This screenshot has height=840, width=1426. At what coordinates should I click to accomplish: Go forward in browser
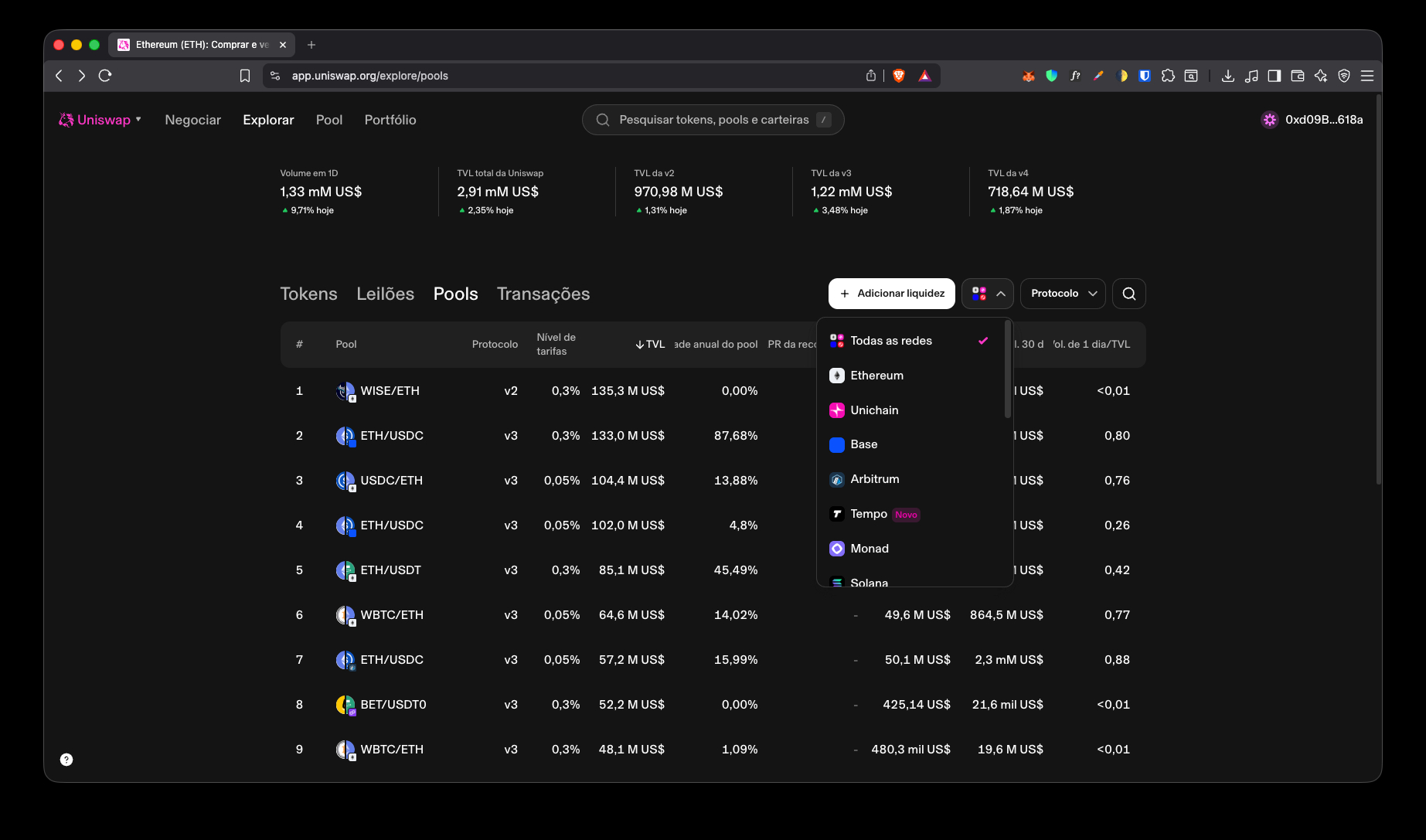coord(82,76)
